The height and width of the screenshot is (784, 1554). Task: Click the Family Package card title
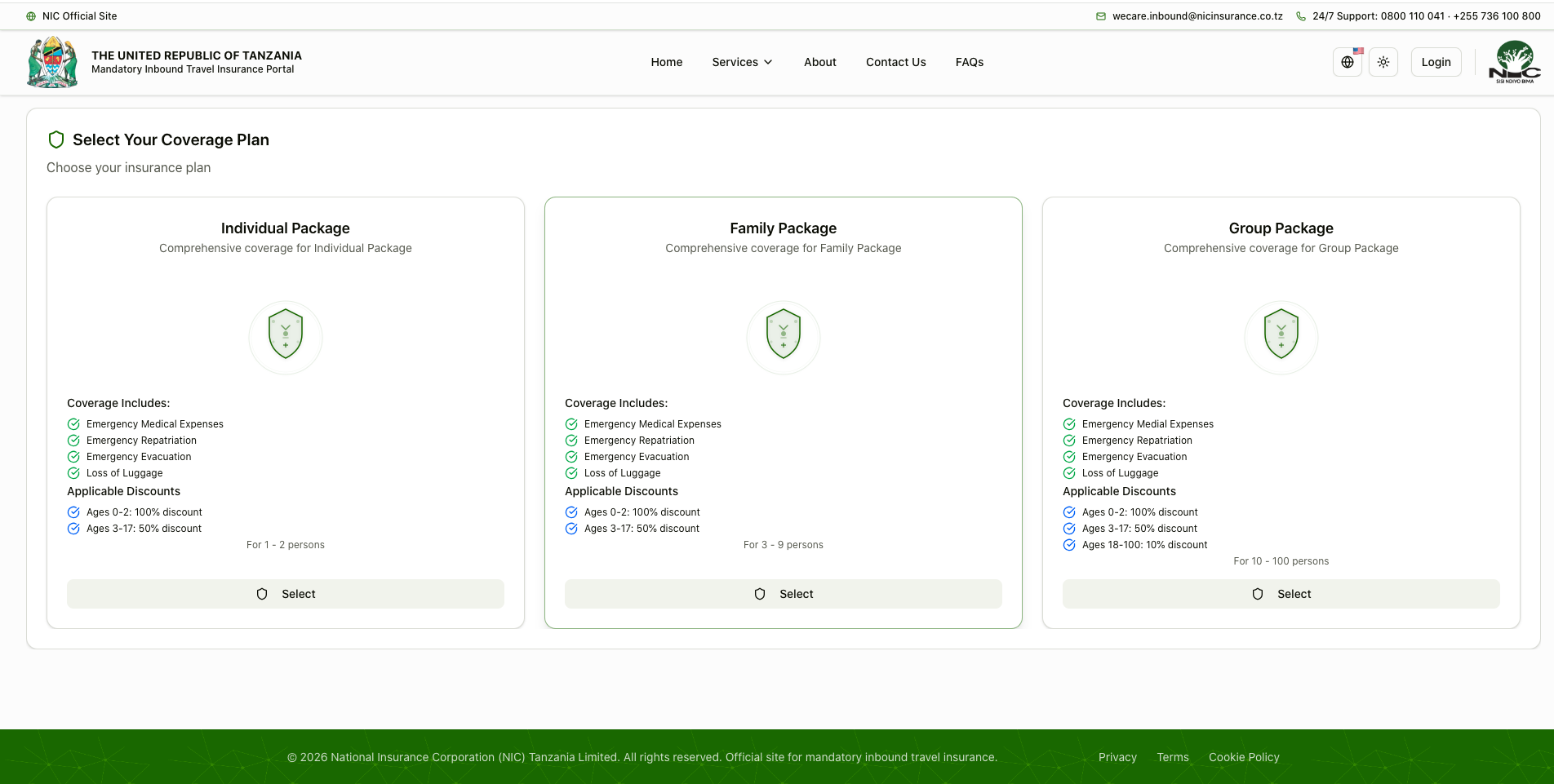tap(784, 228)
